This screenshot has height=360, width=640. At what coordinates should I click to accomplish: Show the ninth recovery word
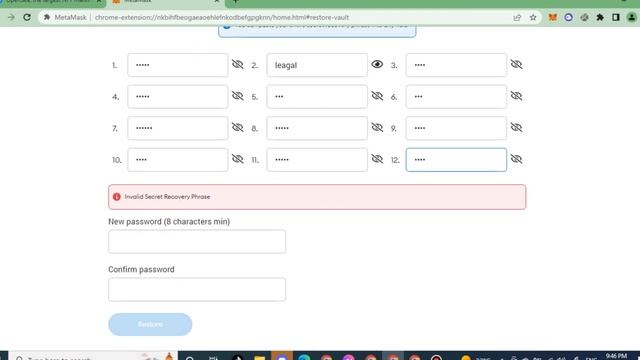pos(516,127)
